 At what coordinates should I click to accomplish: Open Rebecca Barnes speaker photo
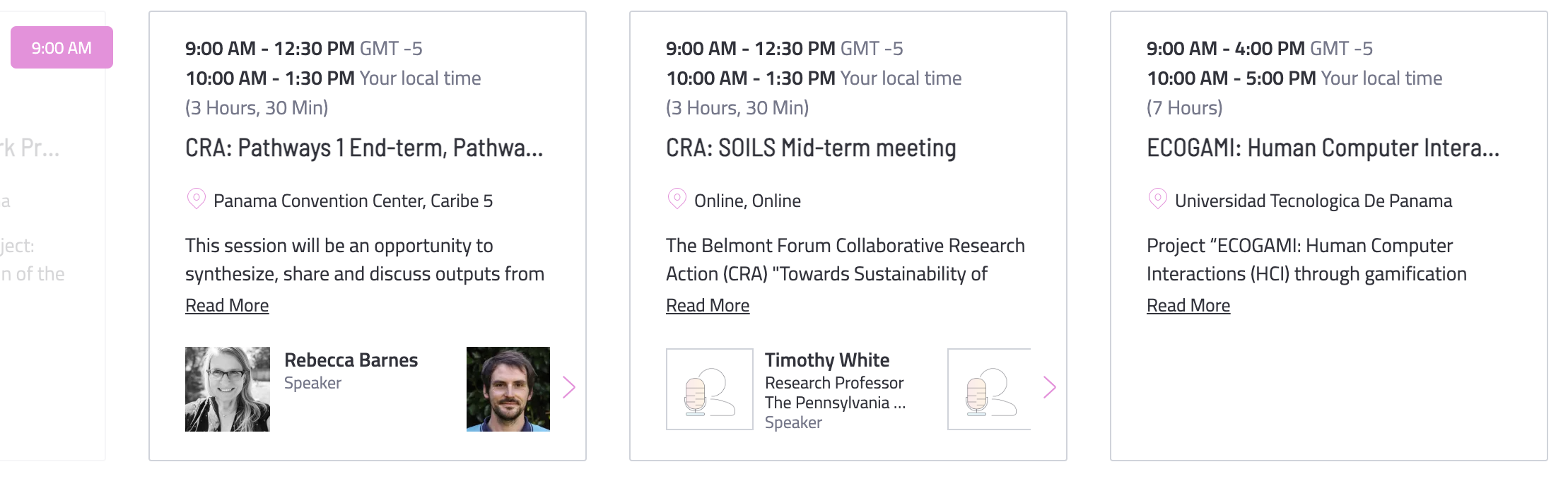point(228,389)
